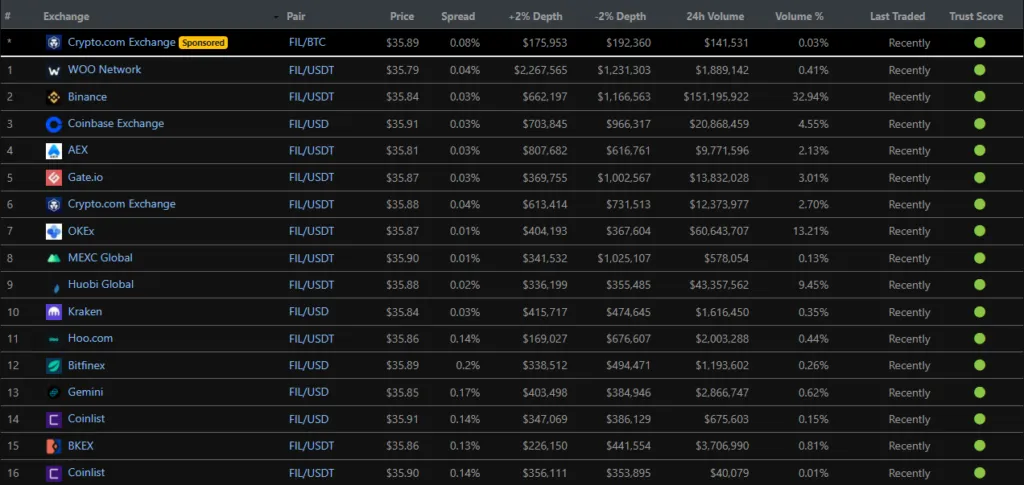
Task: Sort by the Price column header
Action: 402,16
